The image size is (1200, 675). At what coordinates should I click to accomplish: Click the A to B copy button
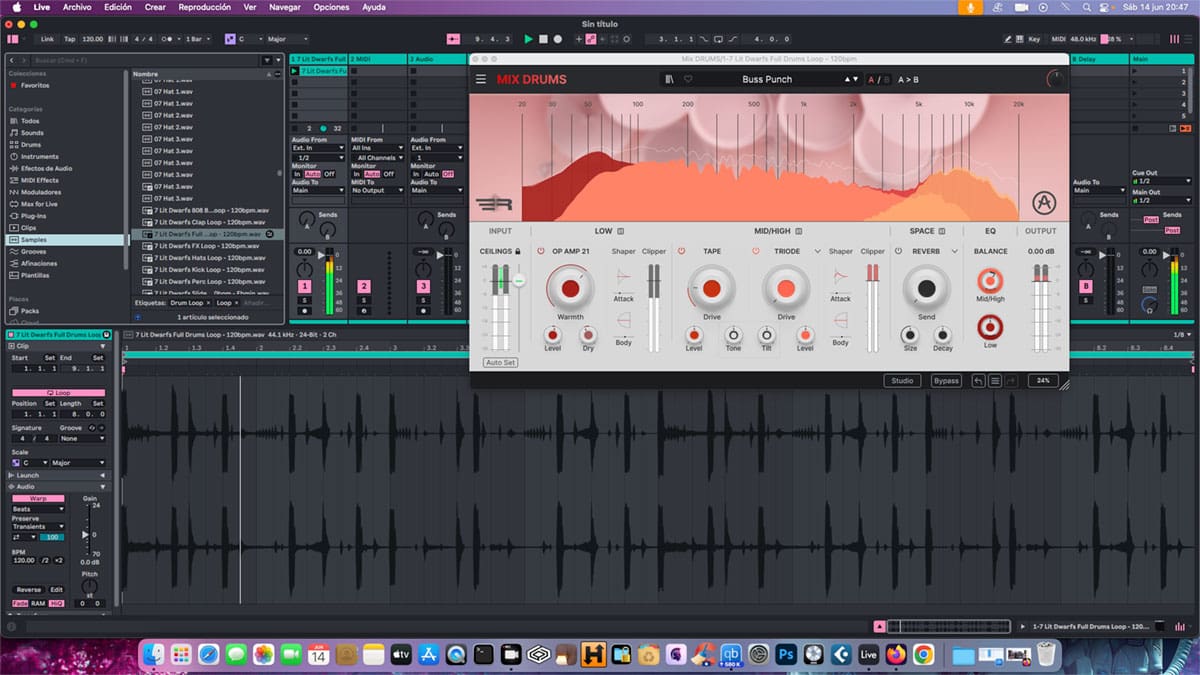[x=908, y=79]
